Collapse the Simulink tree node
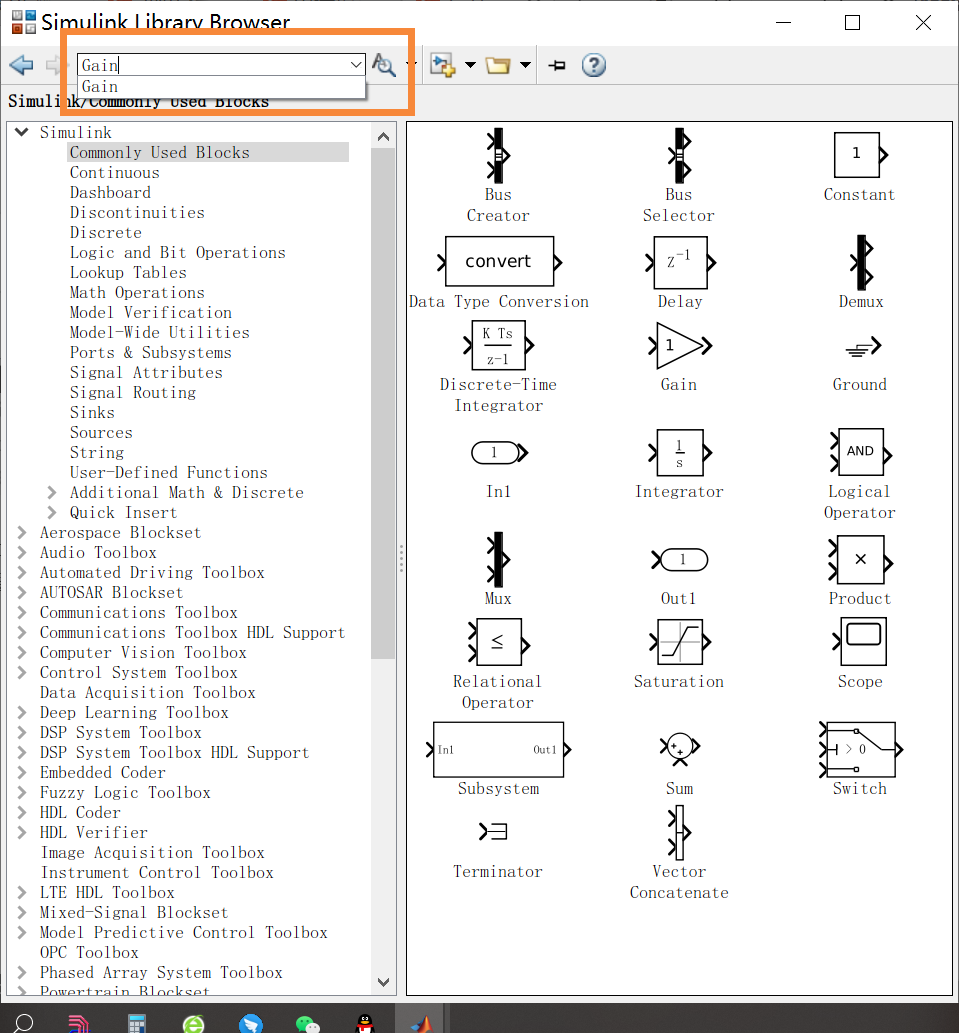 click(x=22, y=132)
